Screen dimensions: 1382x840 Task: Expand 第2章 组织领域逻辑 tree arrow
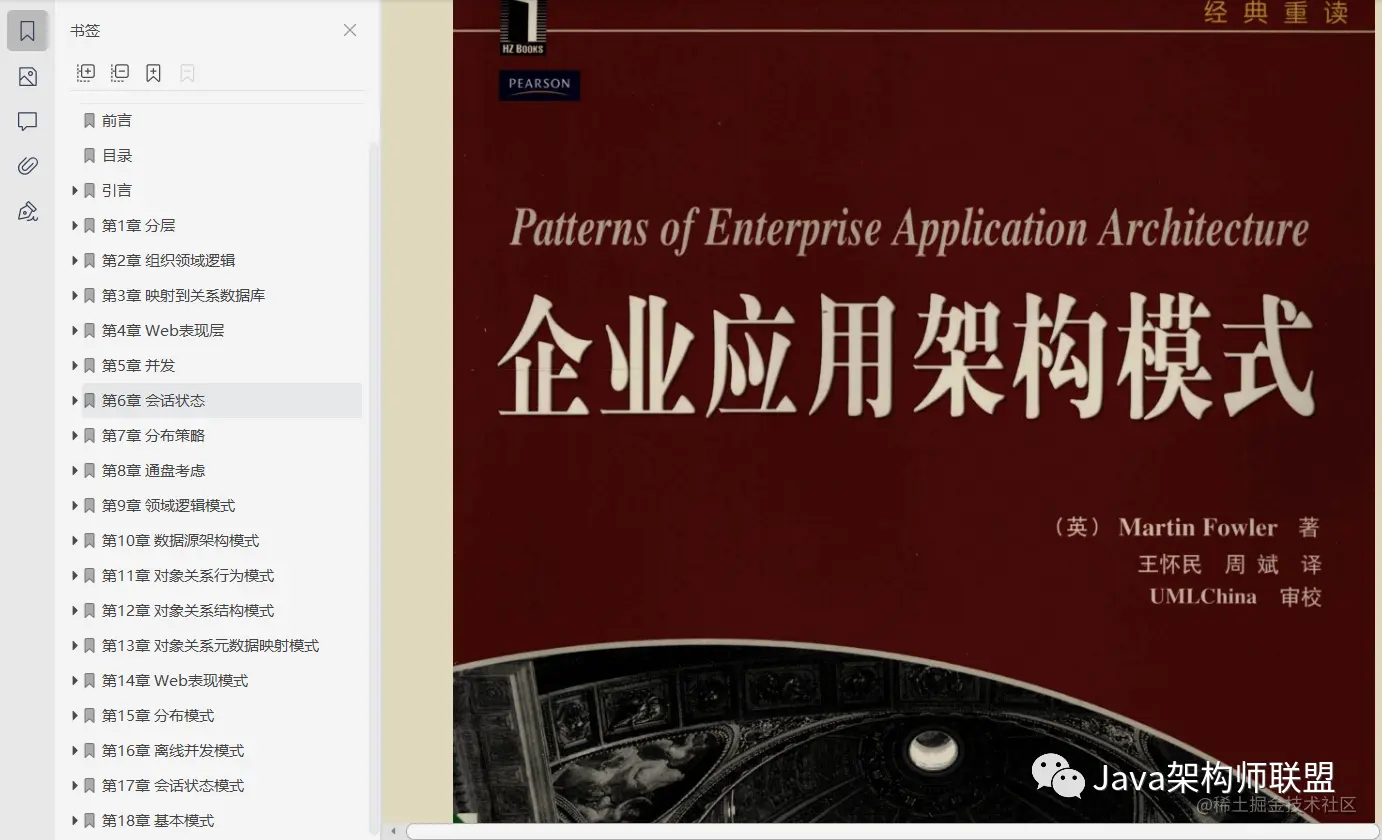(x=74, y=260)
